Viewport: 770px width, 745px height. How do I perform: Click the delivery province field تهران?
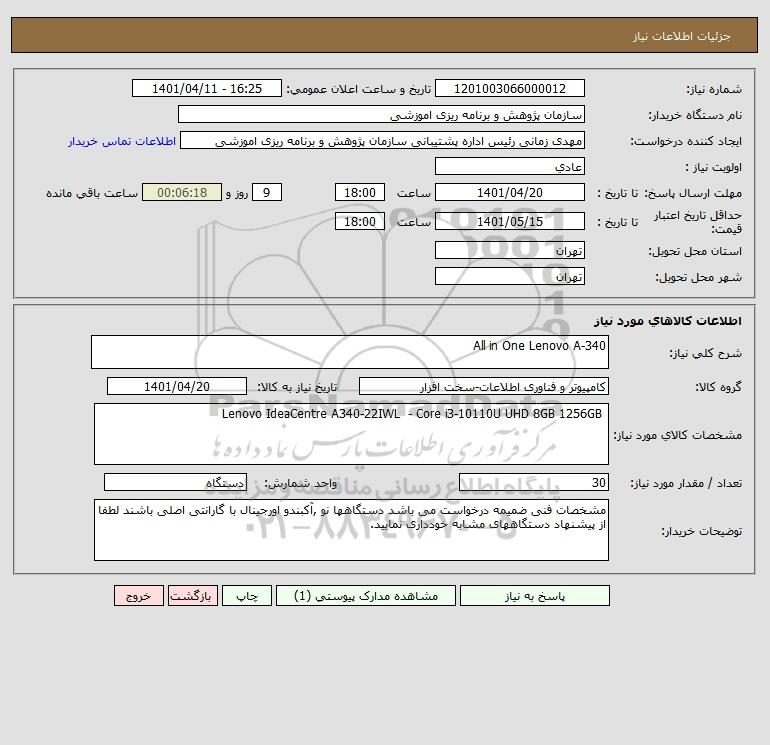coord(510,250)
